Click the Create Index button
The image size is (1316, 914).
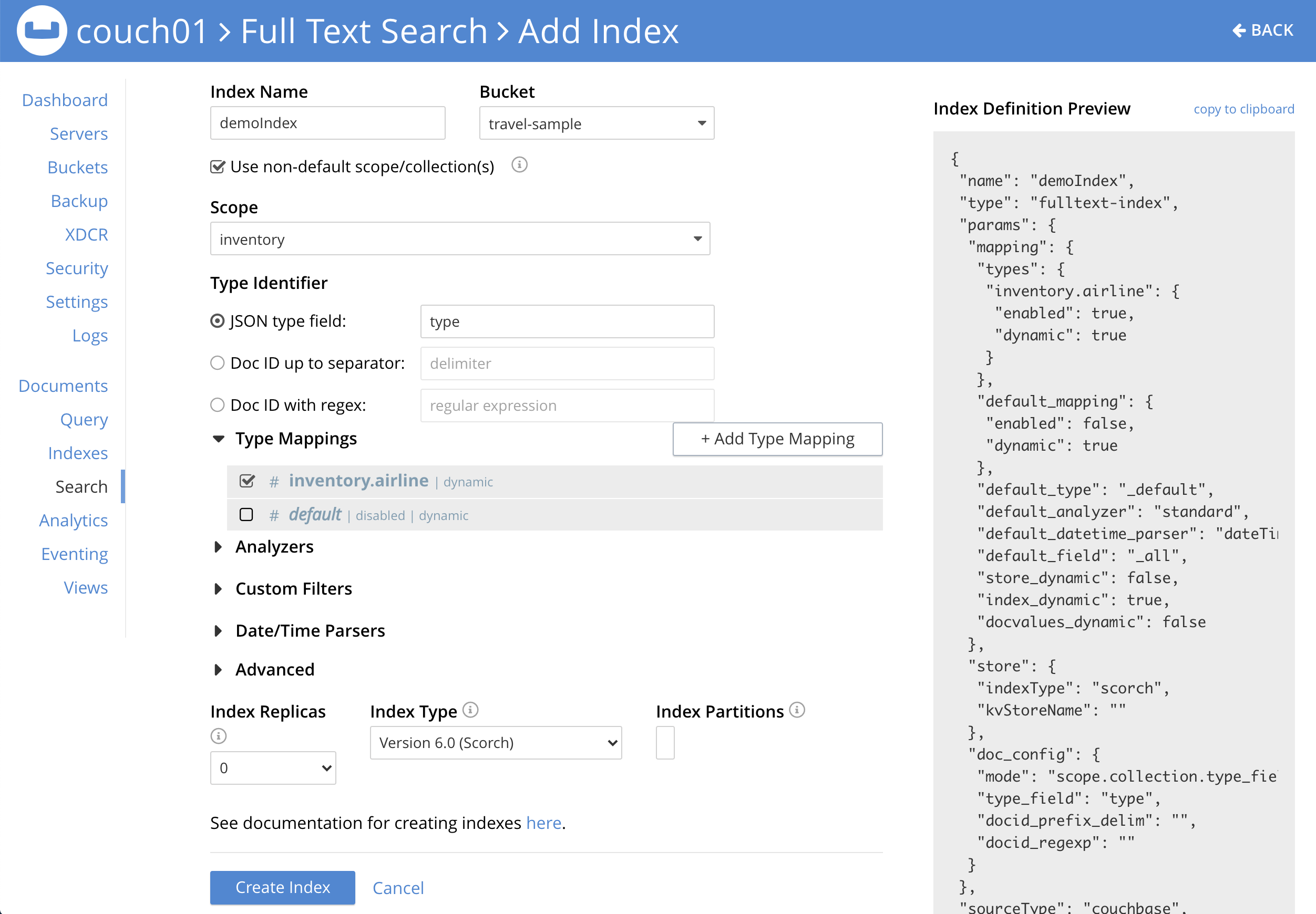click(x=282, y=888)
